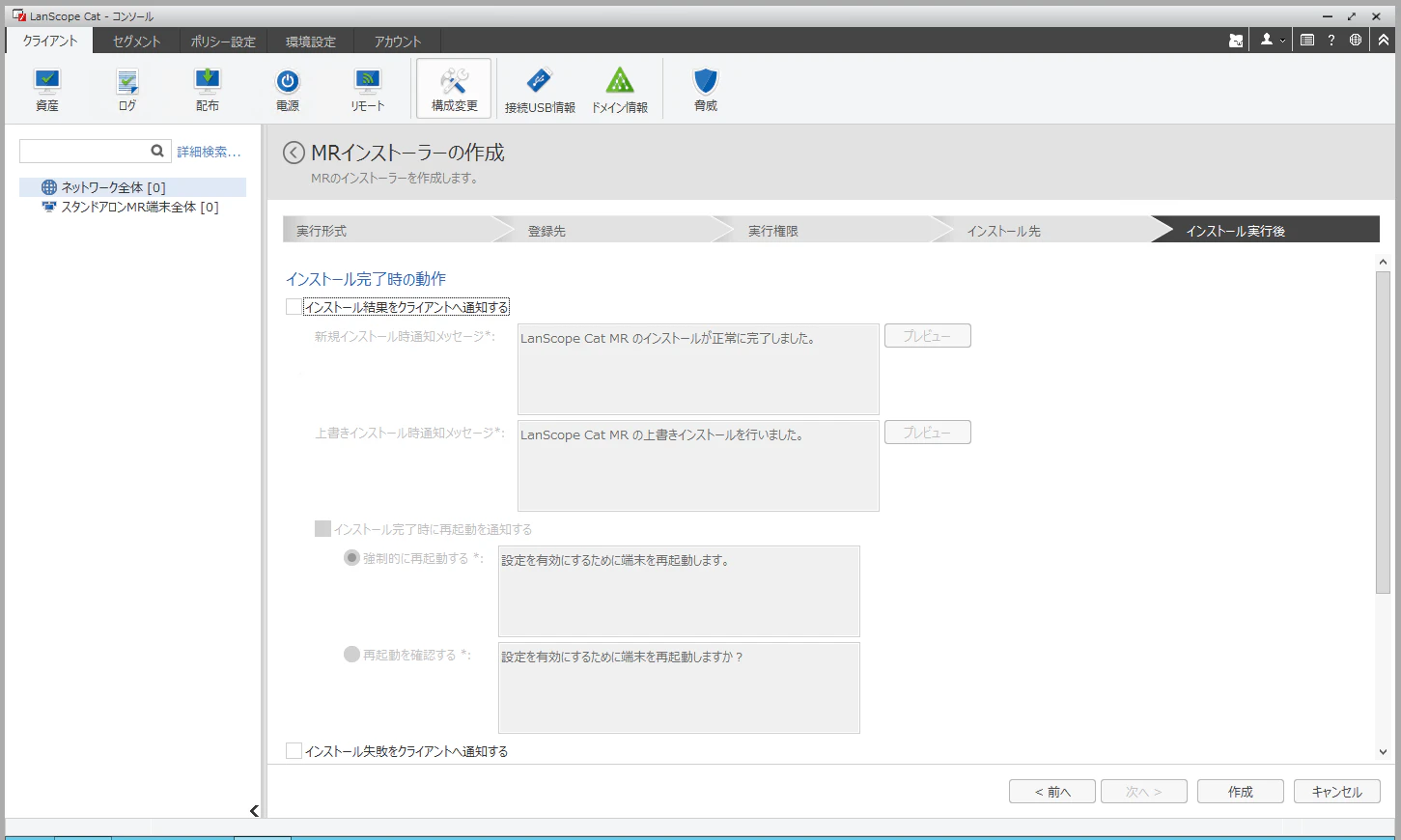Open the リモート (remote) toolbar icon
The width and height of the screenshot is (1401, 840).
(368, 89)
